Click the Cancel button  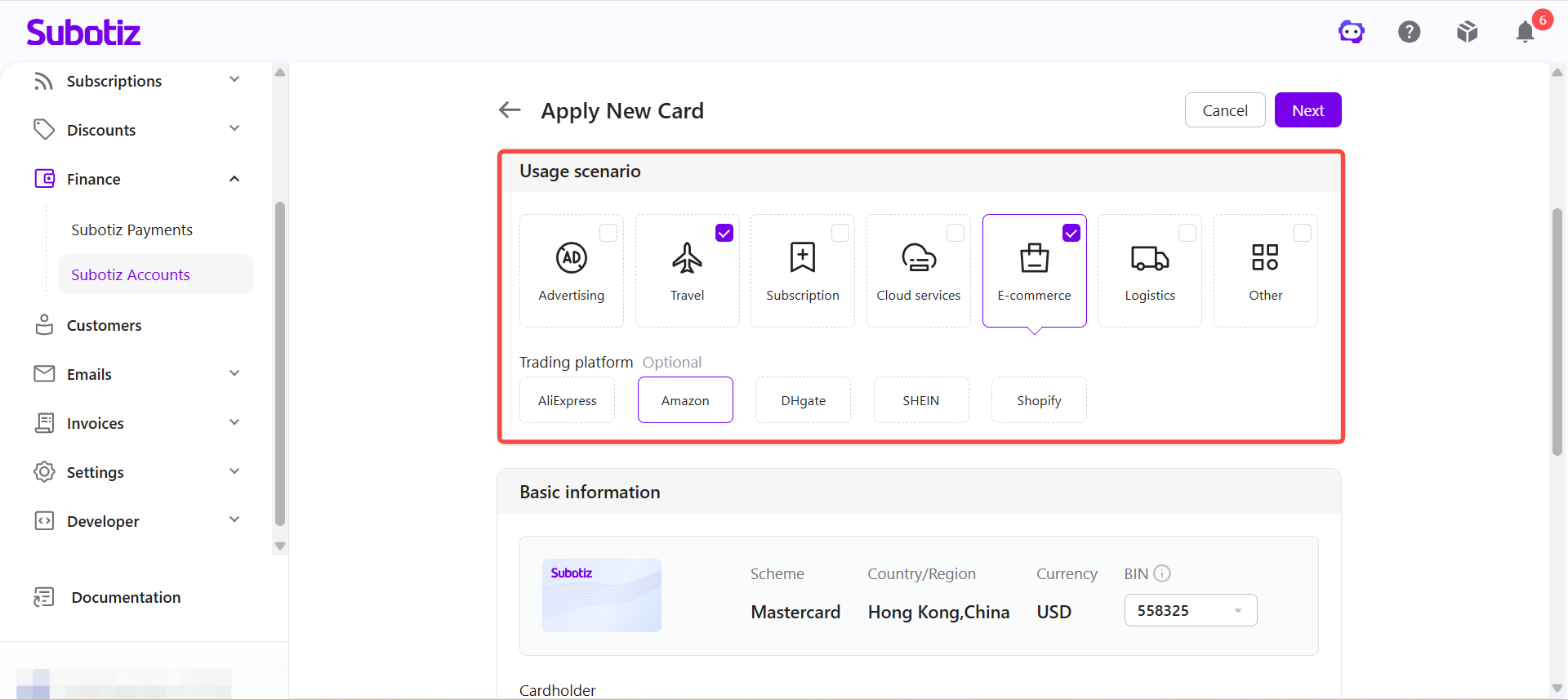(1225, 110)
